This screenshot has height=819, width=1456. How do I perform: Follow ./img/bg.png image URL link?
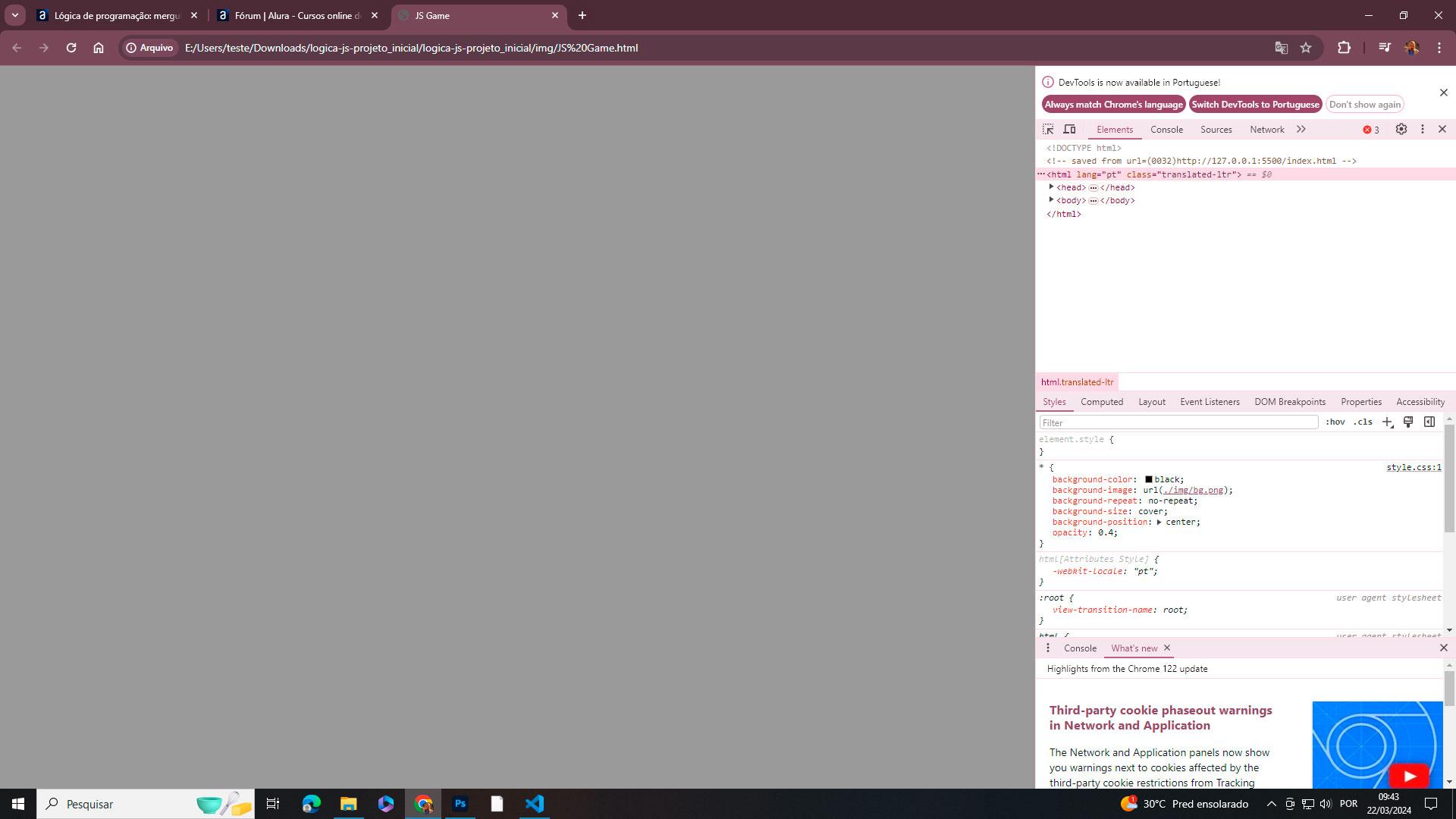click(x=1193, y=490)
